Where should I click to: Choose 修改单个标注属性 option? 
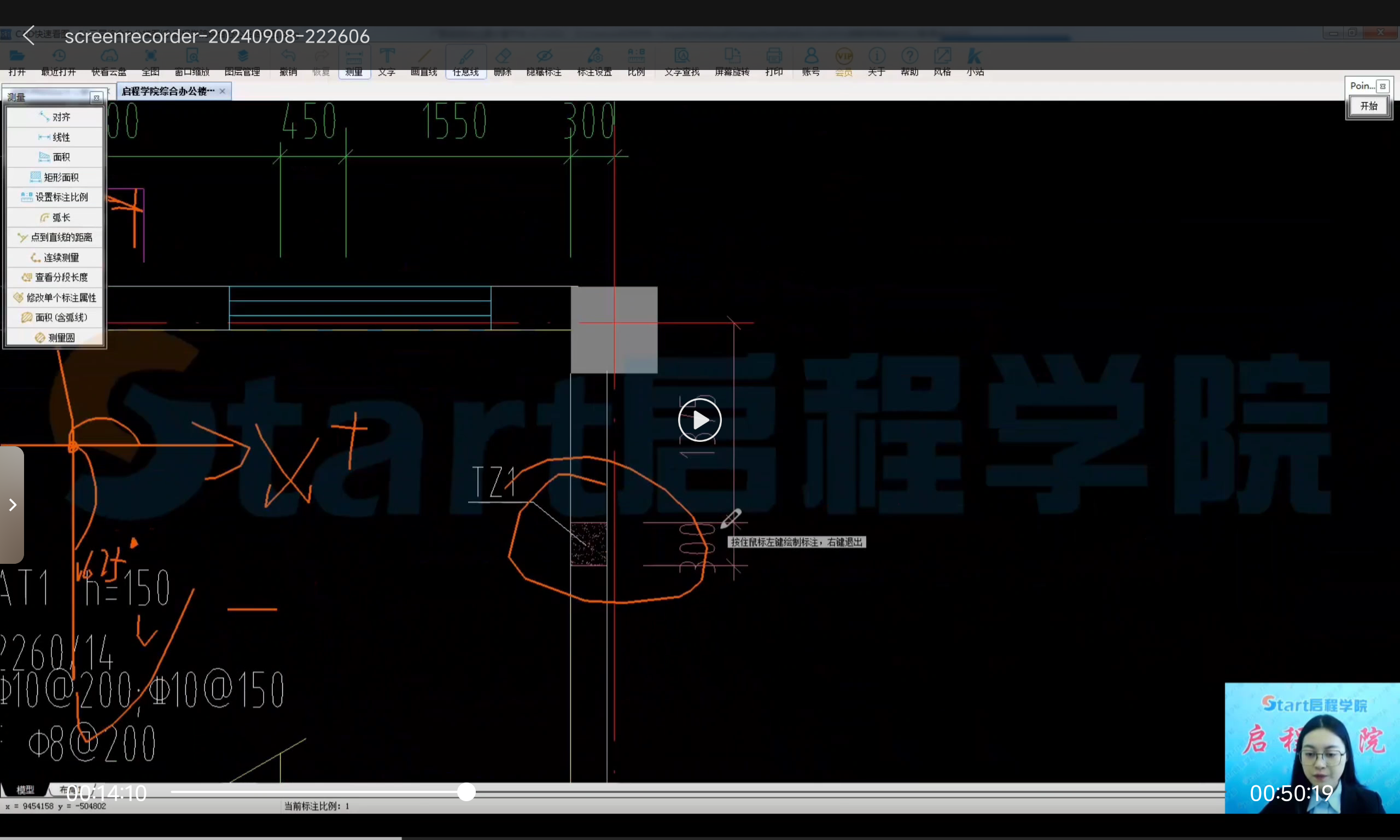tap(55, 297)
